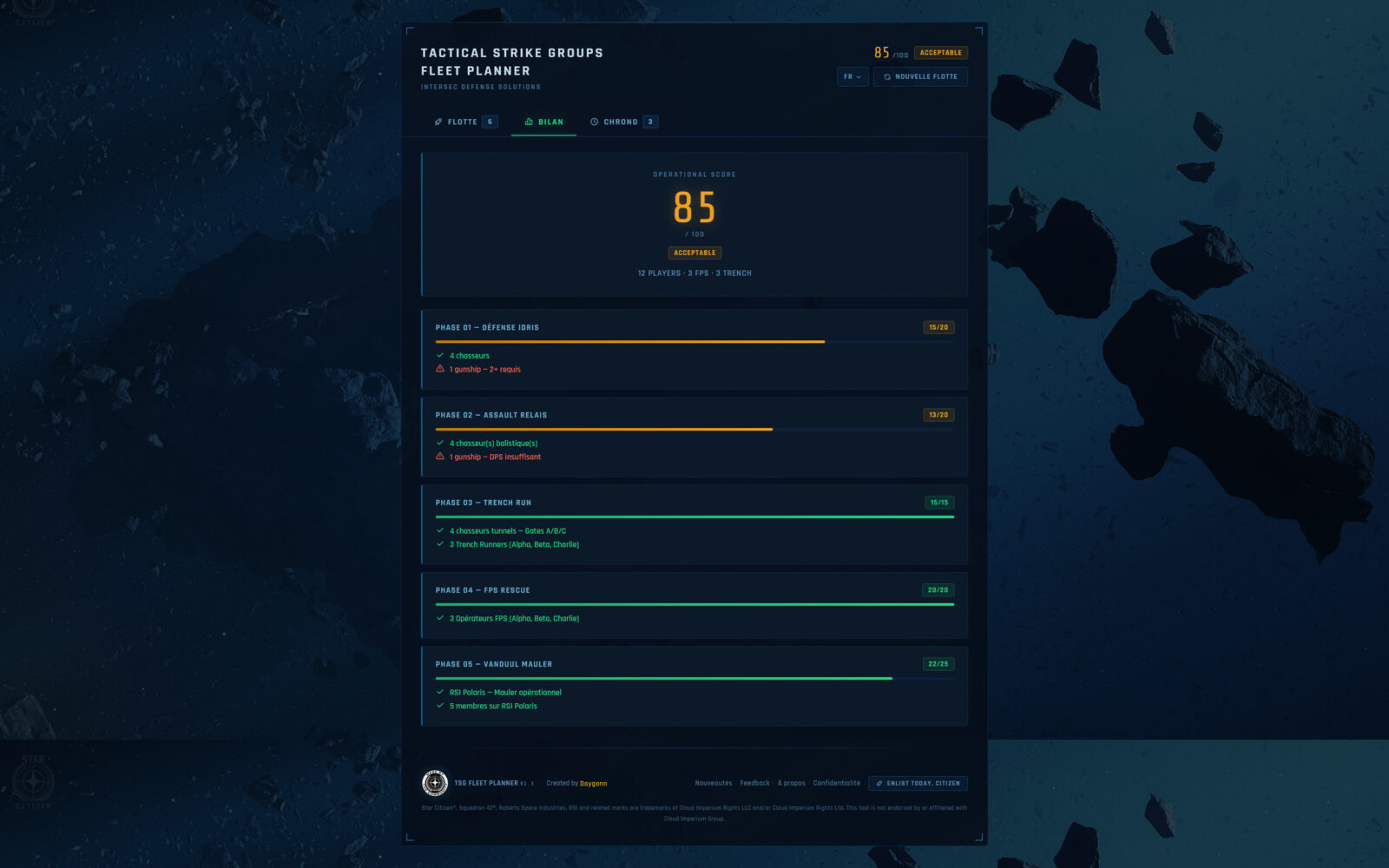Open the À propos footer link

coord(791,783)
